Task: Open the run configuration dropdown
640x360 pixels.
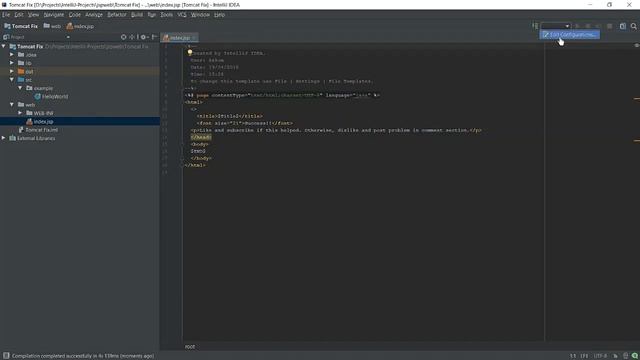Action: [x=555, y=26]
